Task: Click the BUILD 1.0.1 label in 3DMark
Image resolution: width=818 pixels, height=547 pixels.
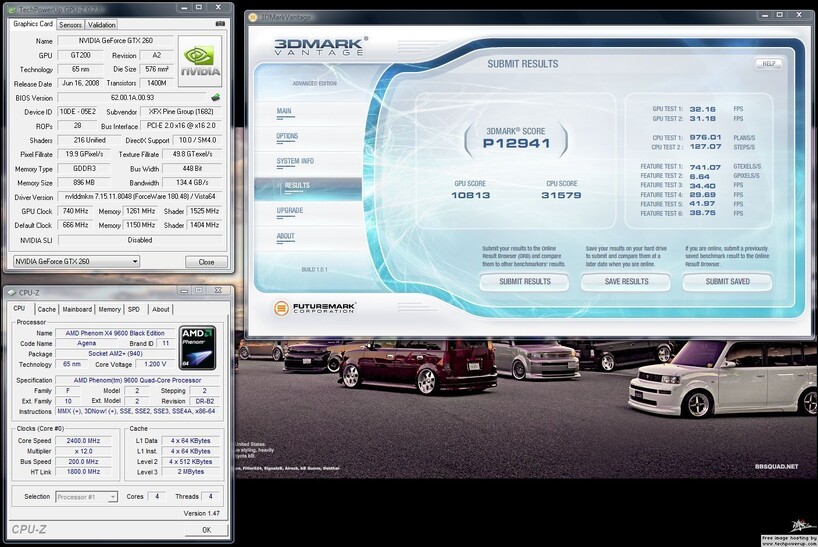Action: 314,270
